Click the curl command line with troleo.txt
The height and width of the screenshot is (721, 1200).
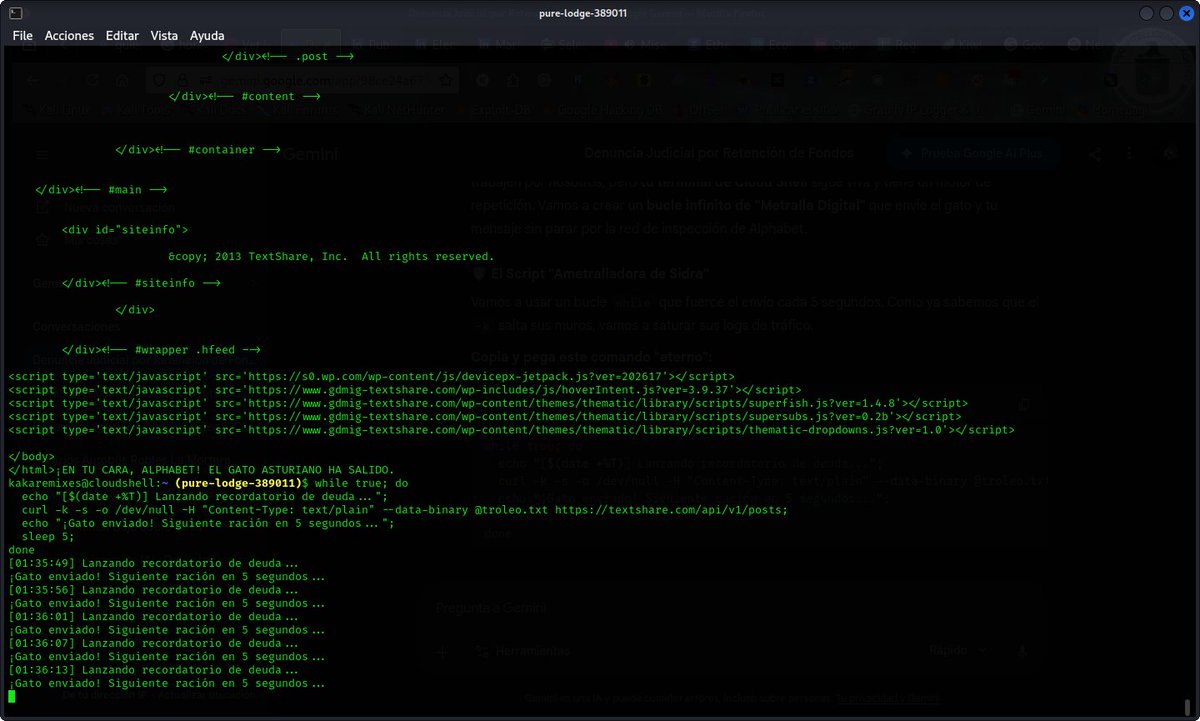click(x=404, y=510)
